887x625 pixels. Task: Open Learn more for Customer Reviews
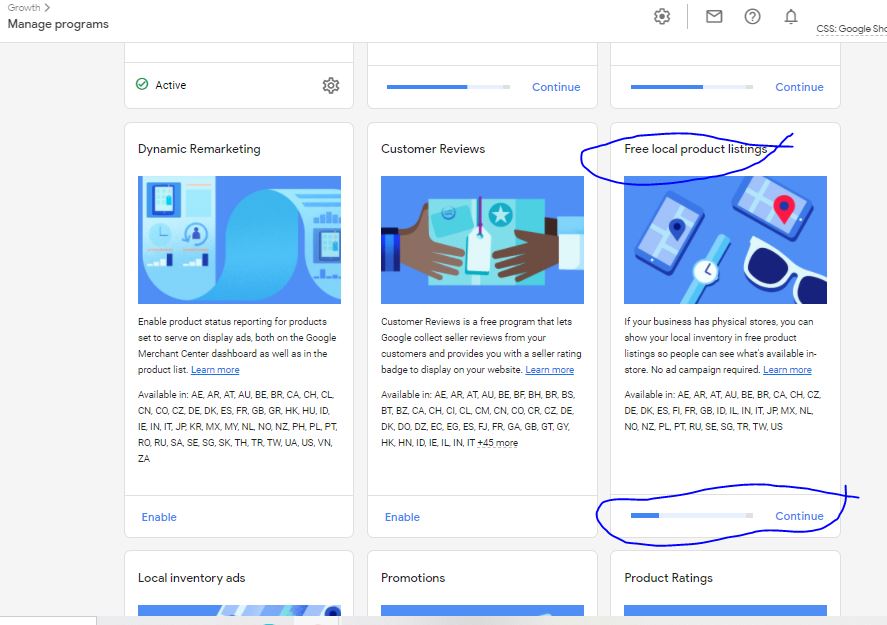(x=550, y=368)
